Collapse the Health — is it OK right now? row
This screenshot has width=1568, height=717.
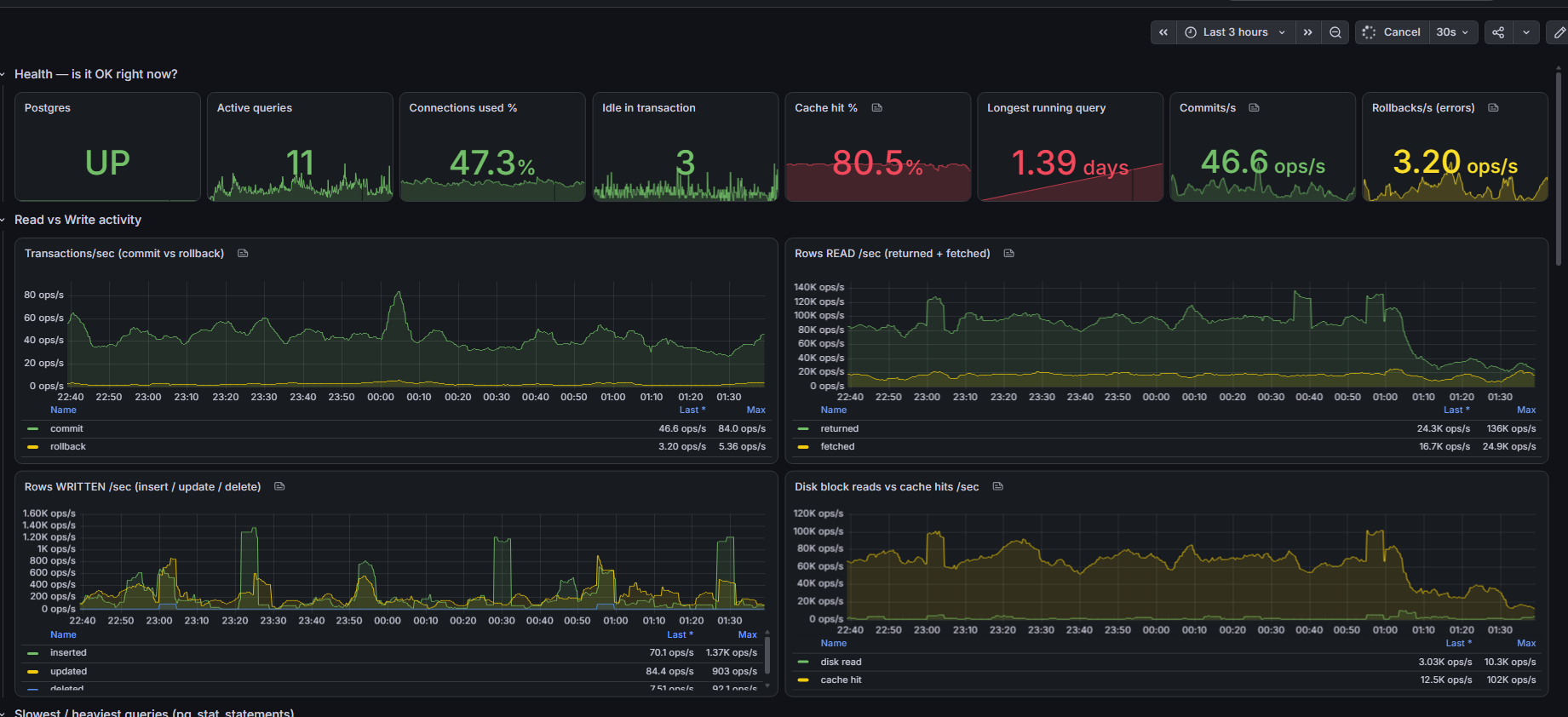[4, 74]
